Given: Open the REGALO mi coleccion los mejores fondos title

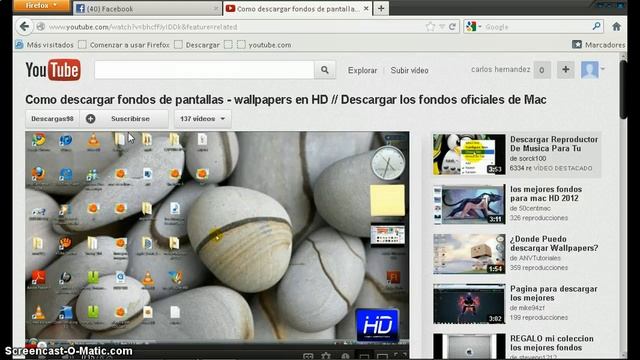Looking at the screenshot, I should click(551, 343).
